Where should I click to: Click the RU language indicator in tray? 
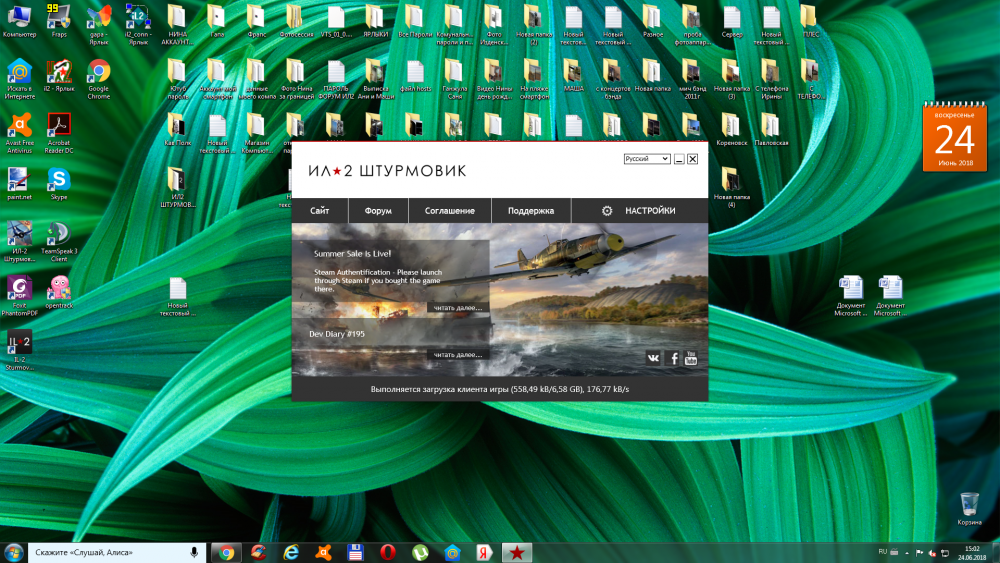883,552
